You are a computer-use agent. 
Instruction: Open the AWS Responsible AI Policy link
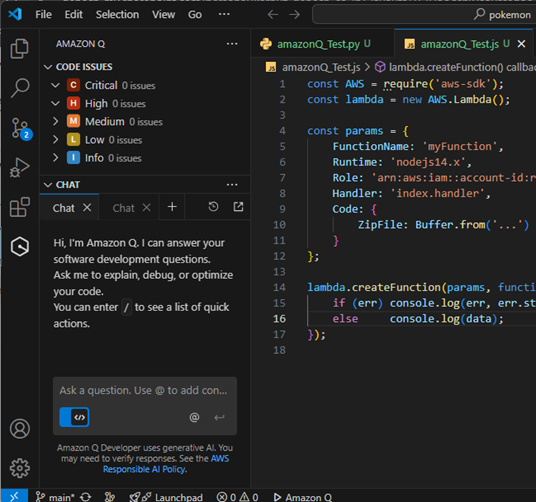166,464
